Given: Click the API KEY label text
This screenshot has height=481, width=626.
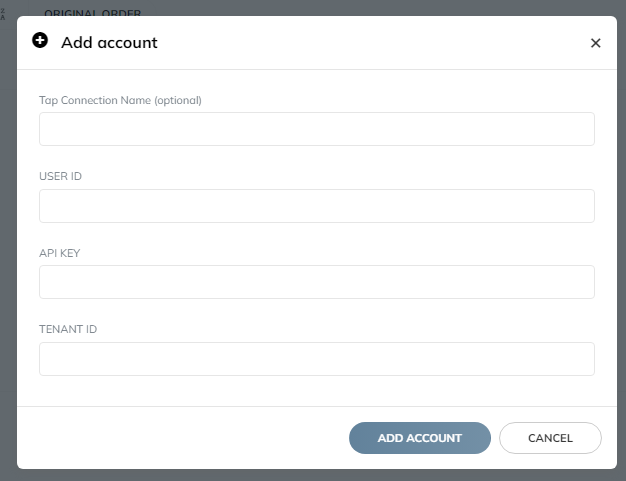Looking at the screenshot, I should (59, 253).
